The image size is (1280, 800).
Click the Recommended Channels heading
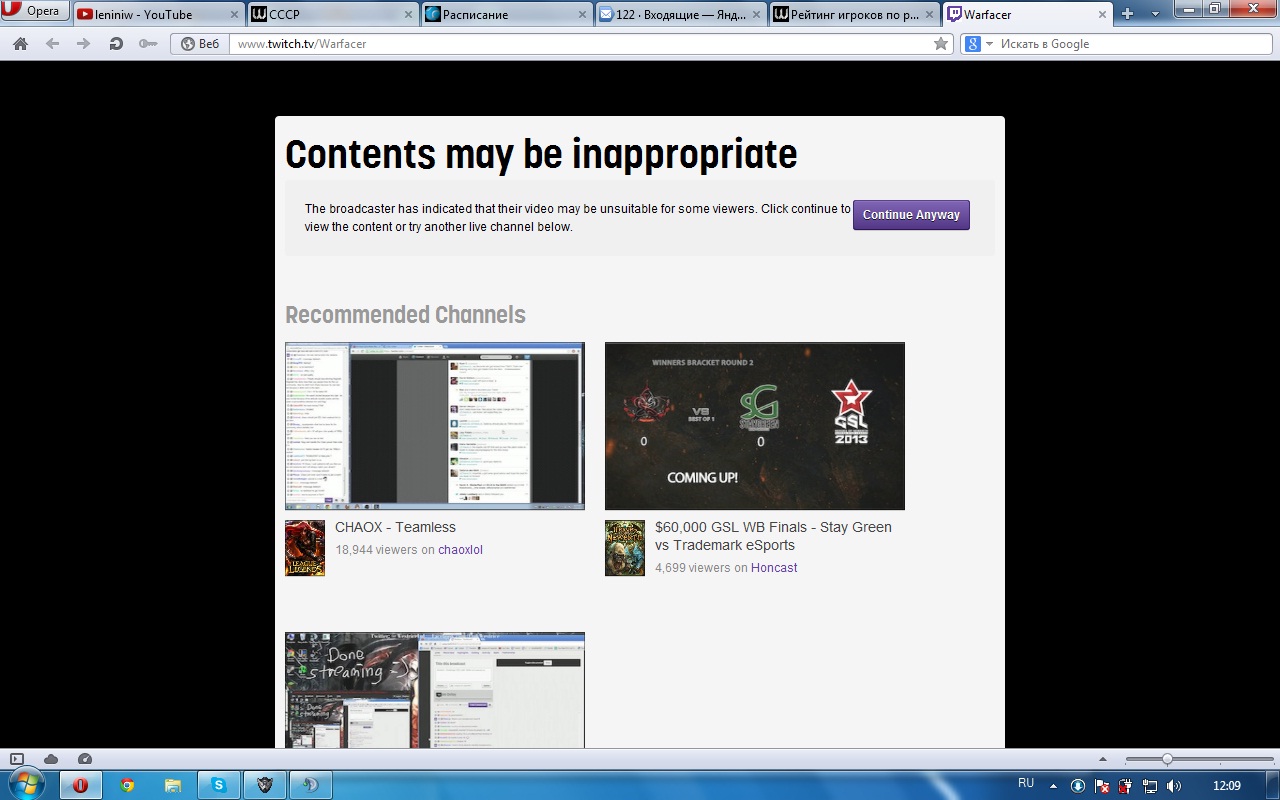(x=405, y=315)
